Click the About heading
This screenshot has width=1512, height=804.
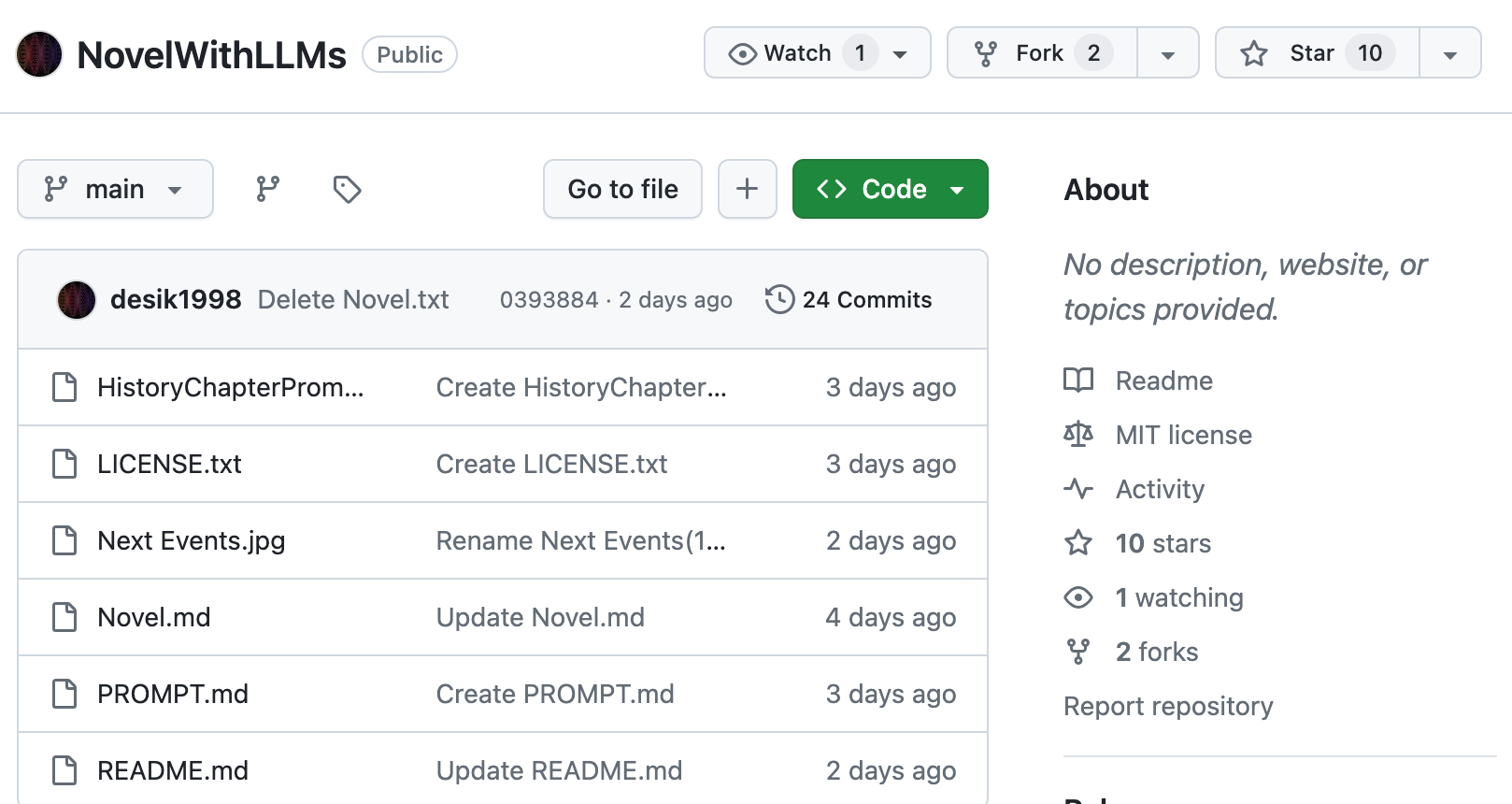(x=1106, y=190)
